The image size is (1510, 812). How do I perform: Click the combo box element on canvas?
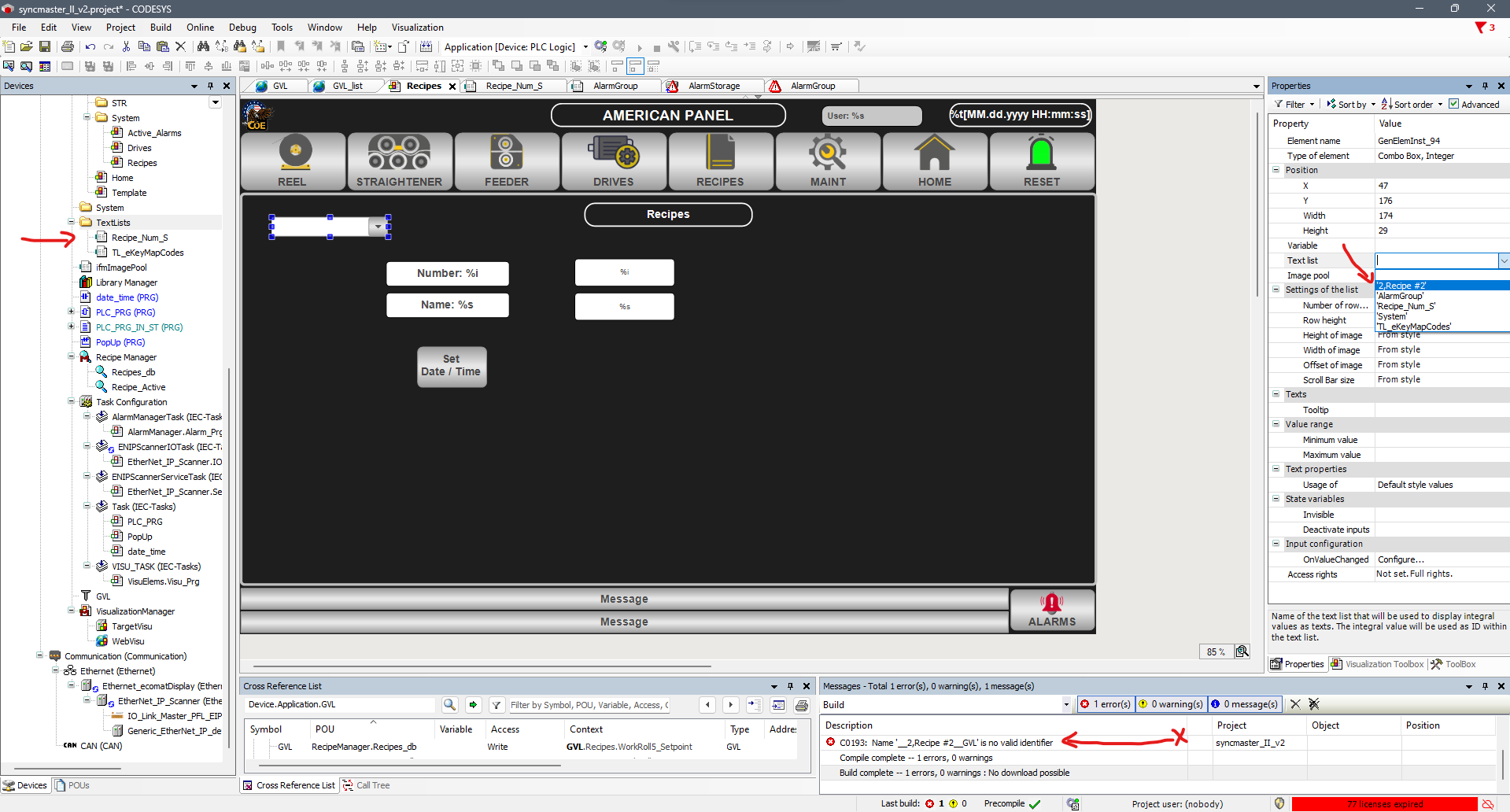click(x=330, y=227)
